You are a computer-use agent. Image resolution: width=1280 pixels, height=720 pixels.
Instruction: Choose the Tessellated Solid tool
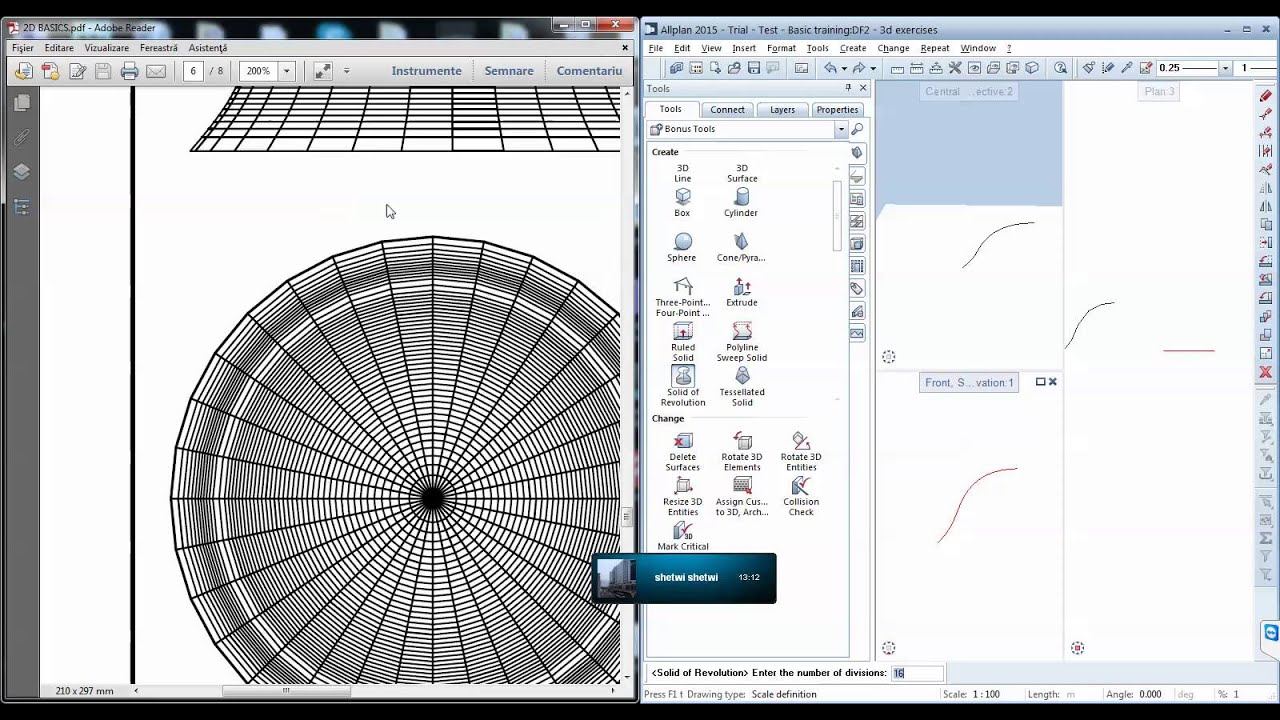pos(741,387)
